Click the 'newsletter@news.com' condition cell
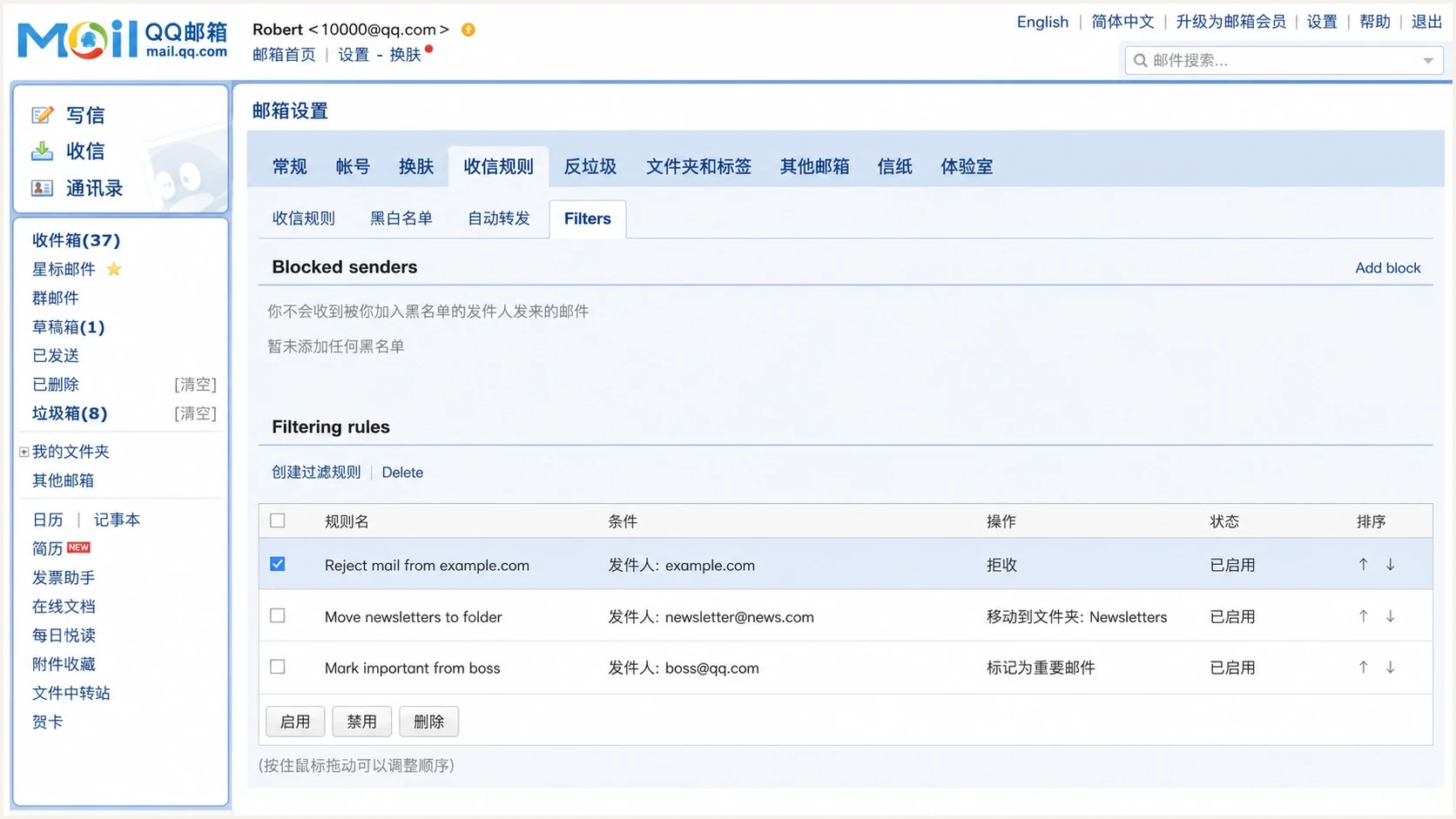 click(711, 617)
